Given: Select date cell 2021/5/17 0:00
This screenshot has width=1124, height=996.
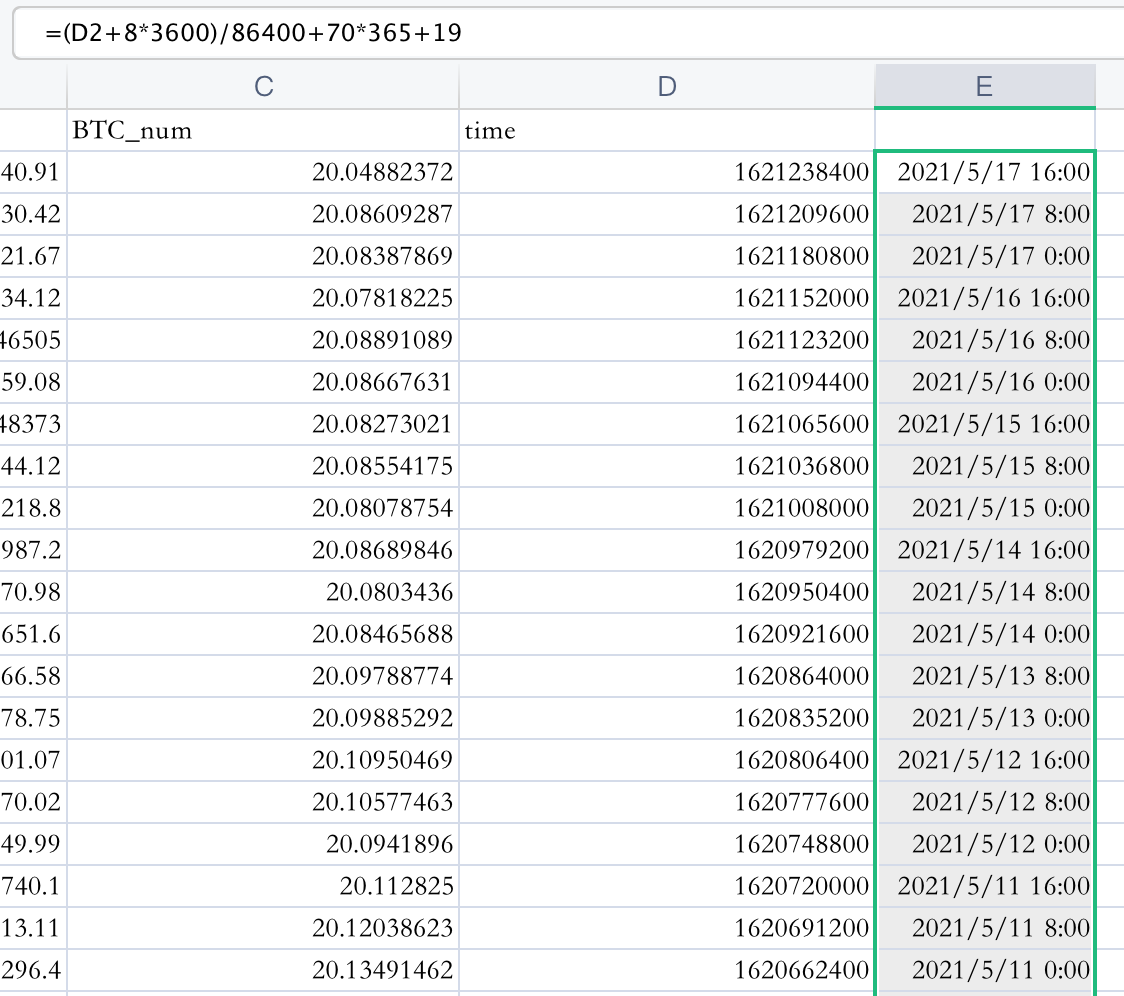Looking at the screenshot, I should 985,256.
